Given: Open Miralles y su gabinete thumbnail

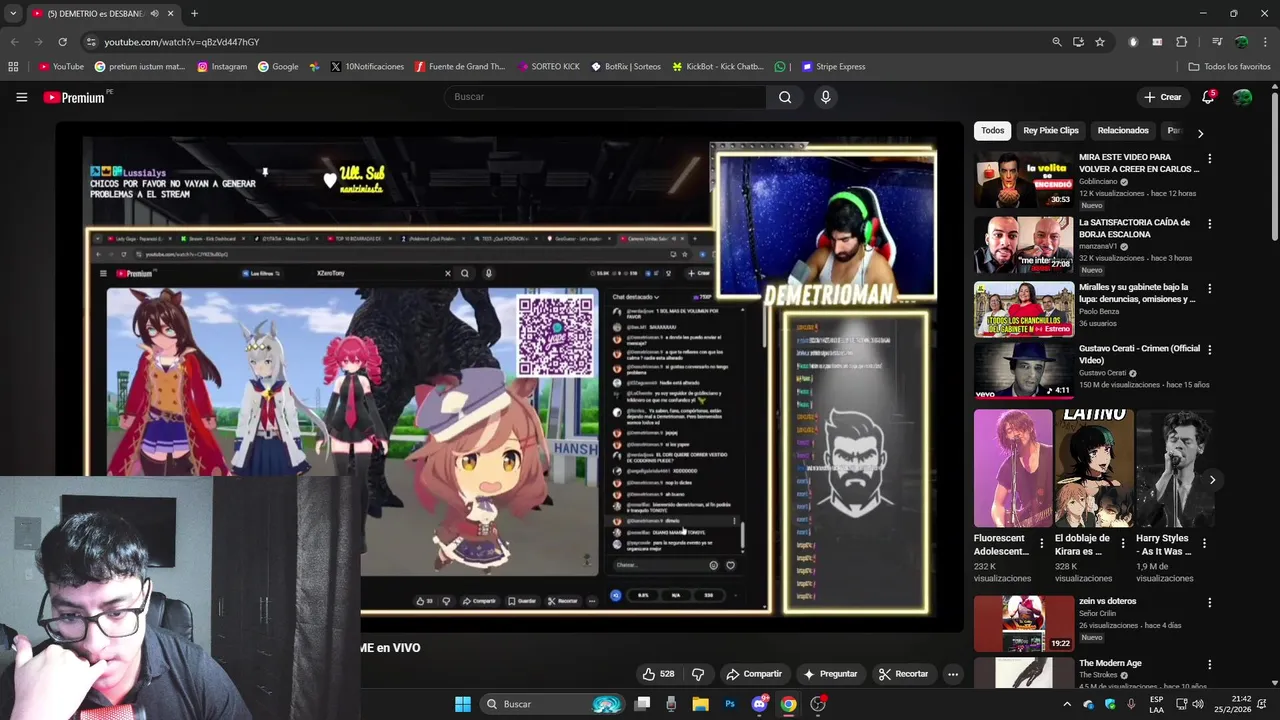Looking at the screenshot, I should click(1023, 310).
